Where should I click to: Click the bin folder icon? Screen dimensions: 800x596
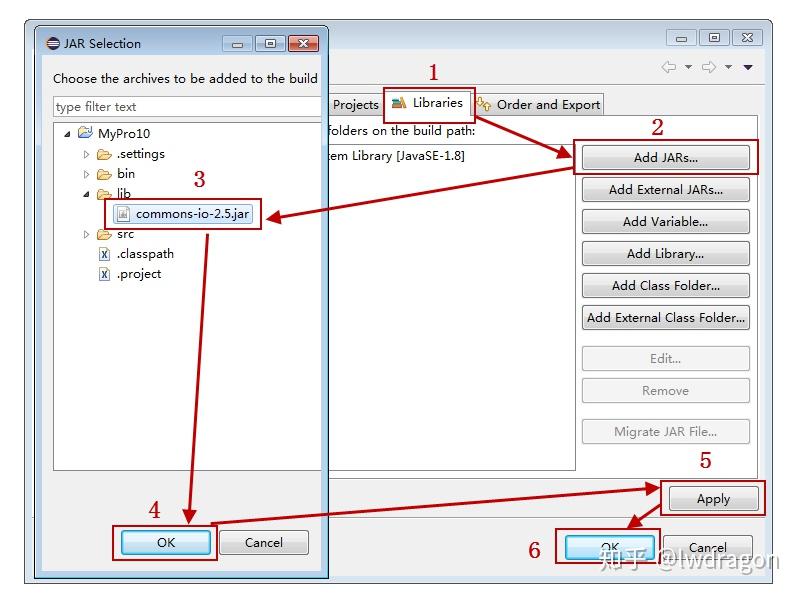104,174
